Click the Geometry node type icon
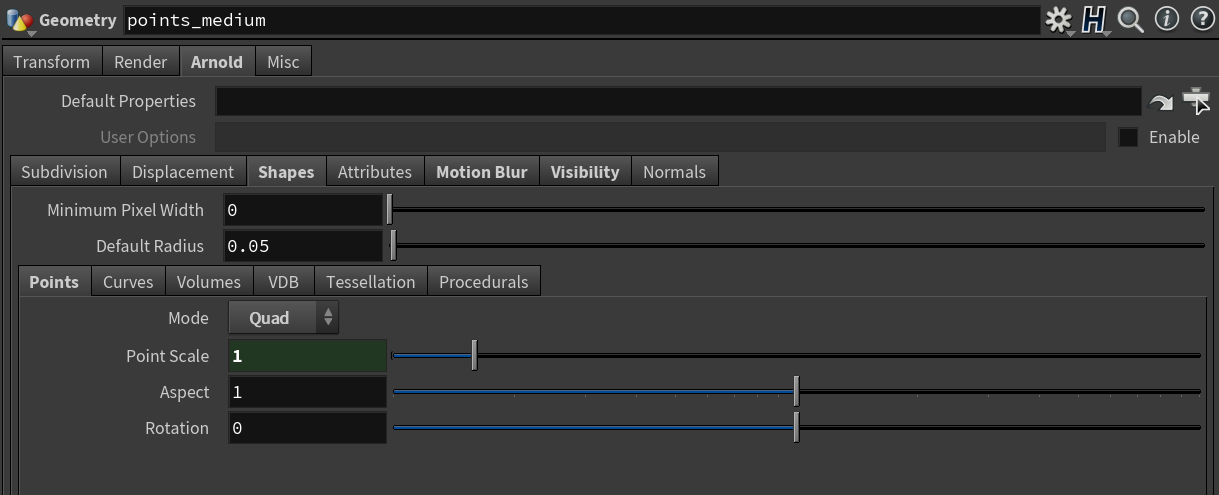The width and height of the screenshot is (1219, 495). (20, 20)
